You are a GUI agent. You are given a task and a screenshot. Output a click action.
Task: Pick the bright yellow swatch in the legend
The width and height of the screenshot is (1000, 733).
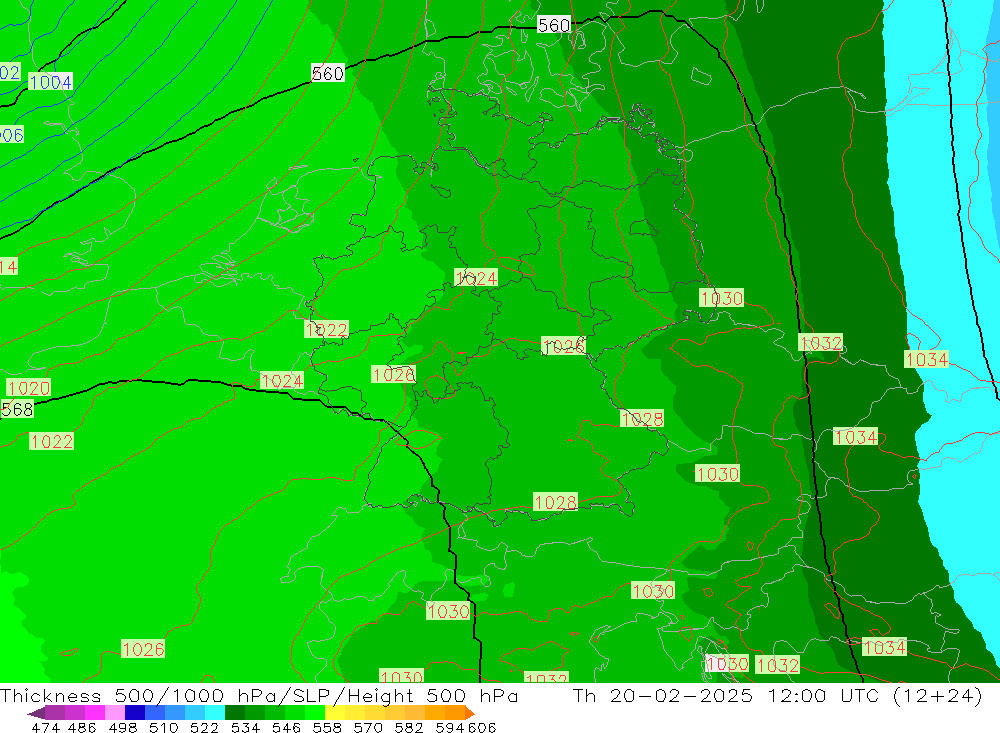click(335, 713)
